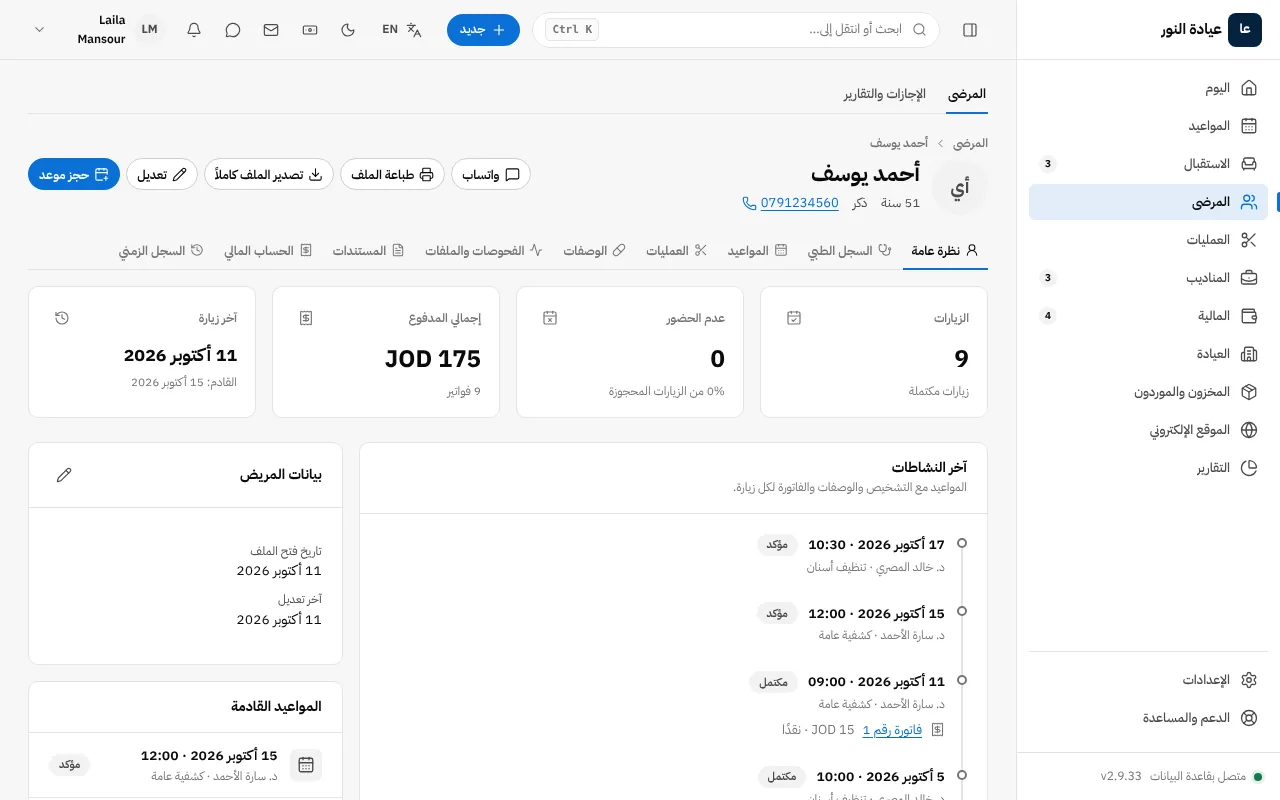Click the المرضى breadcrumb link
This screenshot has width=1280, height=800.
coord(970,144)
